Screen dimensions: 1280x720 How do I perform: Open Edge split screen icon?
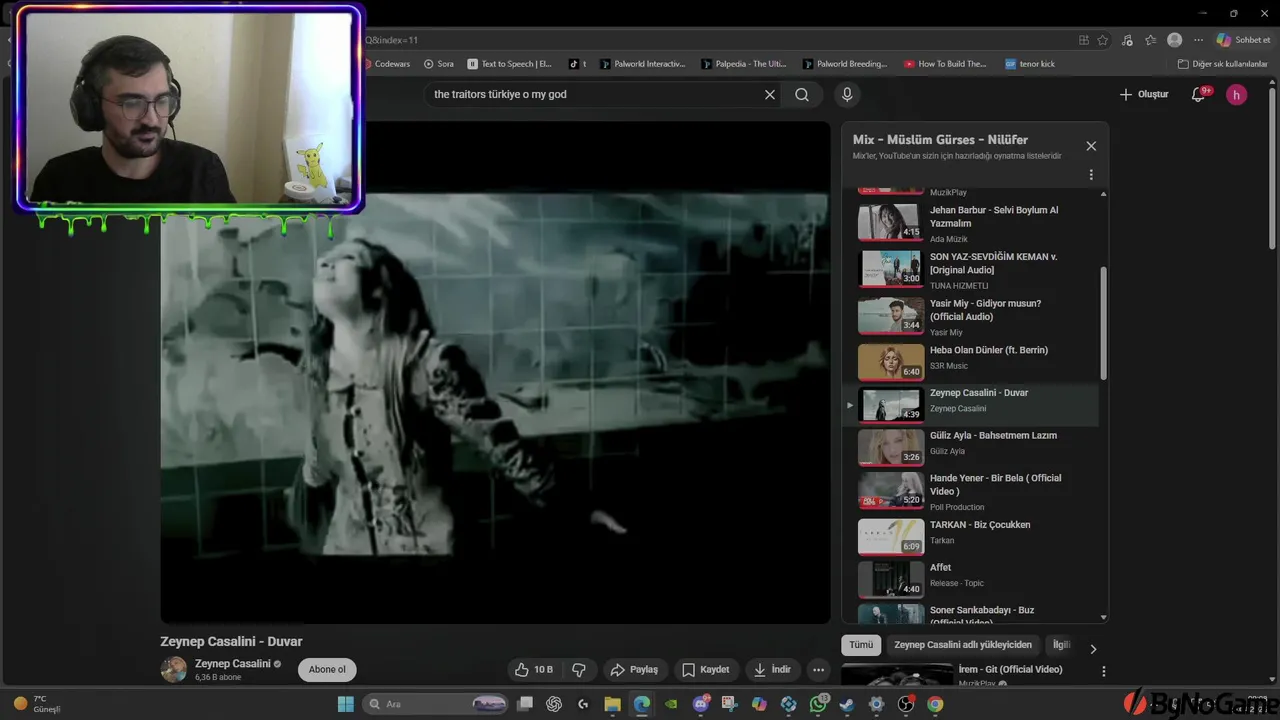1084,40
